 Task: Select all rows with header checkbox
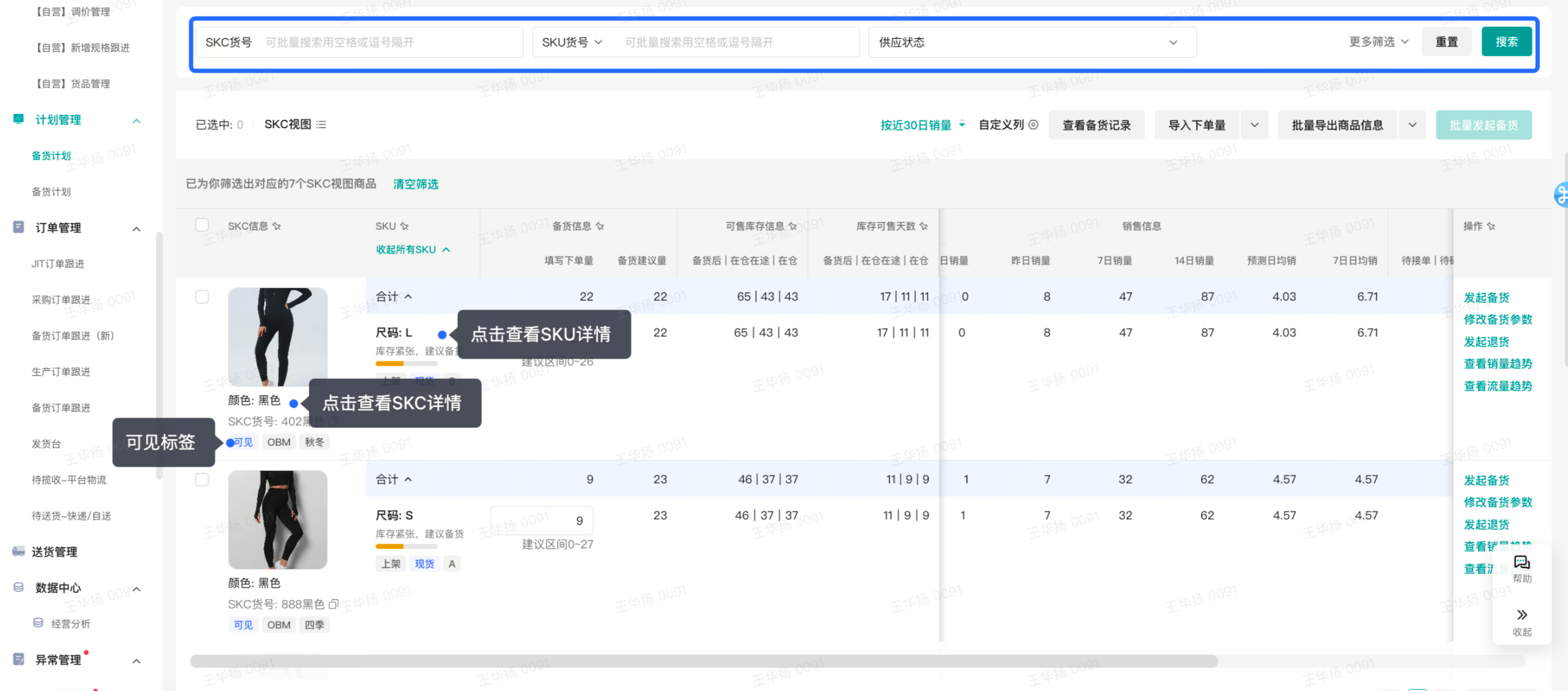pos(202,225)
